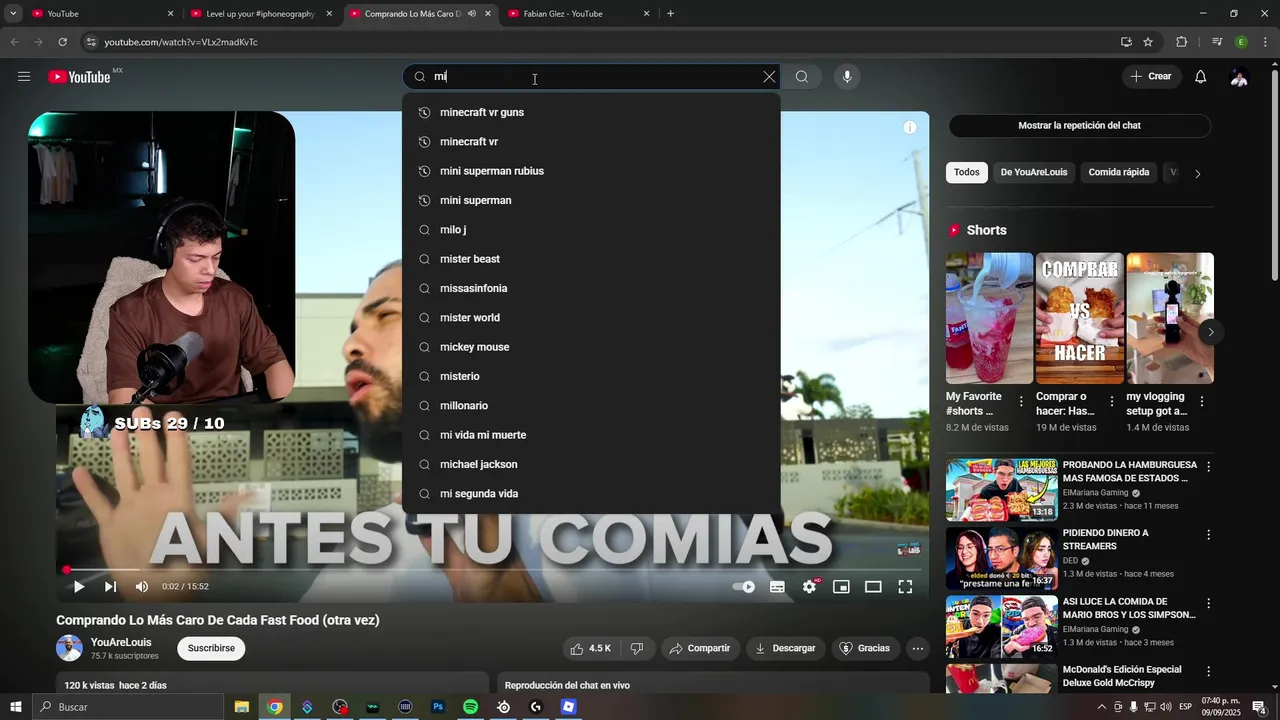Switch to theater mode
The image size is (1280, 720).
point(873,587)
